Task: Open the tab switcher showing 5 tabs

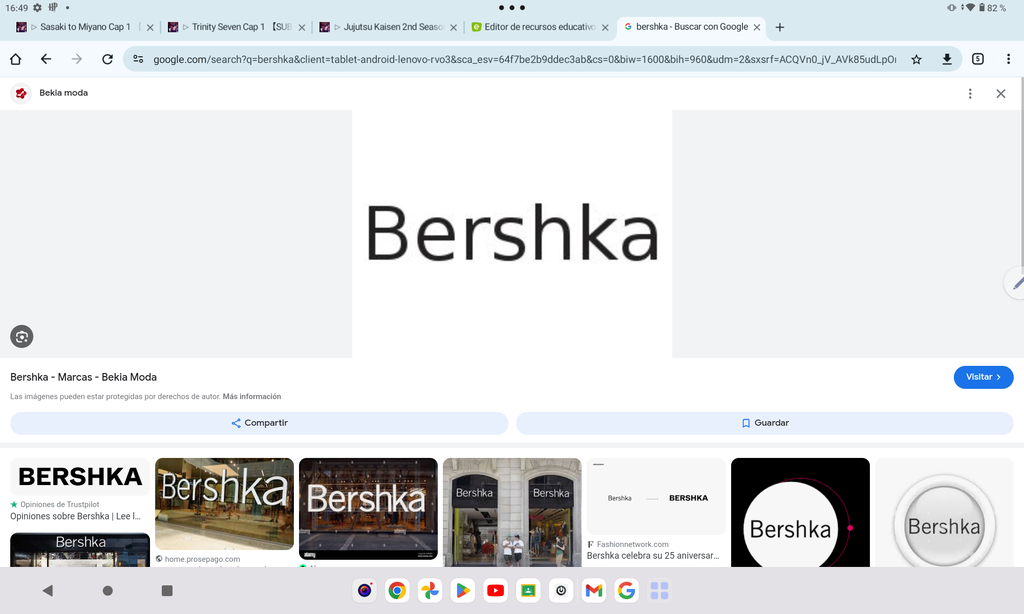Action: click(x=978, y=59)
